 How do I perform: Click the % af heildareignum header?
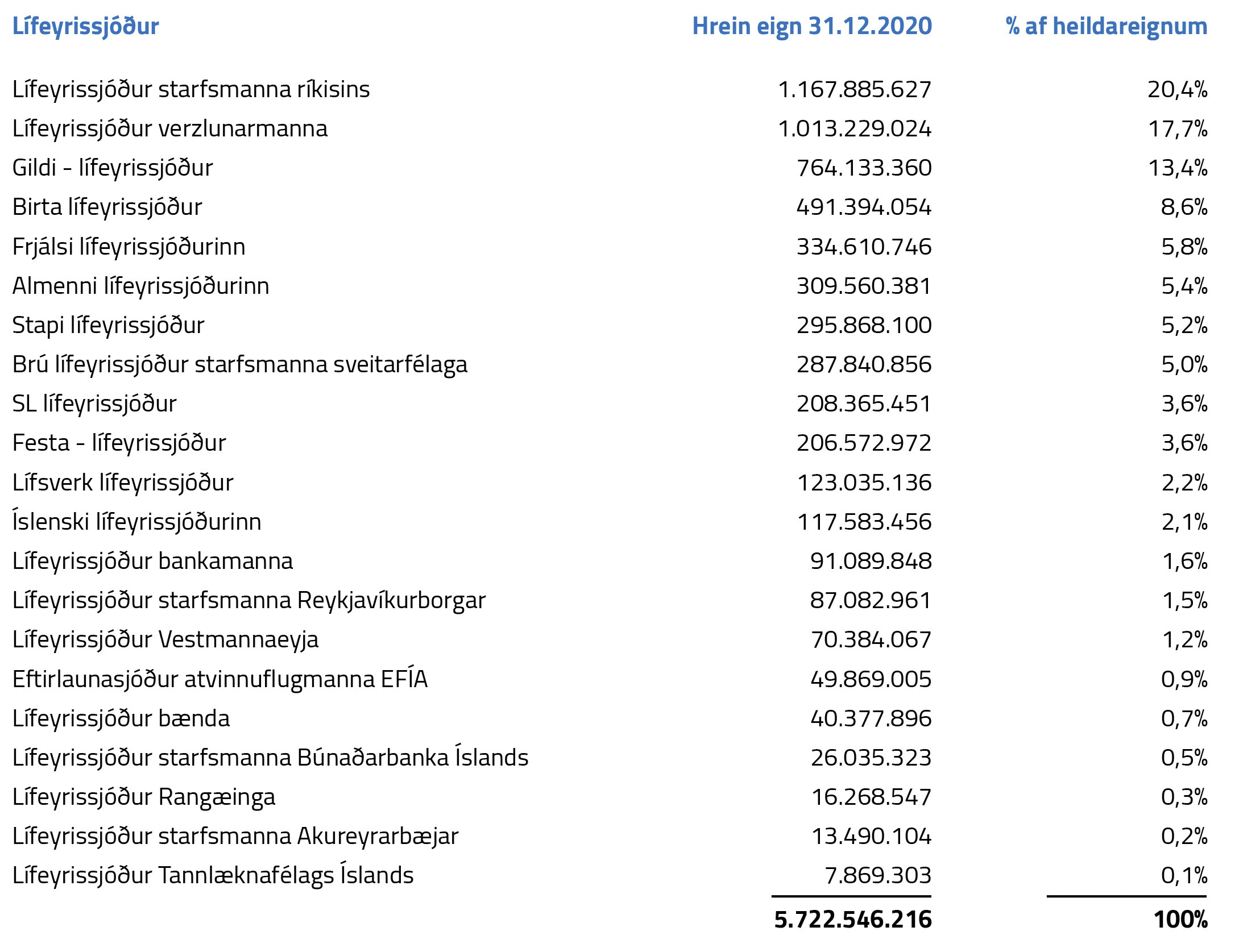pyautogui.click(x=1106, y=27)
